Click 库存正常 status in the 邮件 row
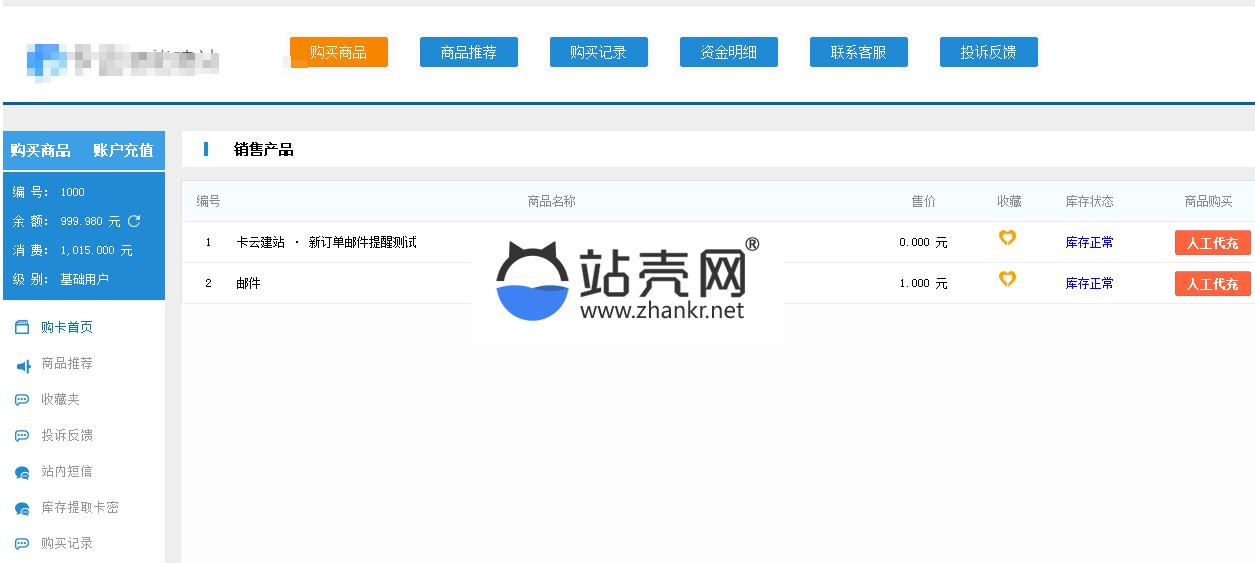 (1089, 283)
